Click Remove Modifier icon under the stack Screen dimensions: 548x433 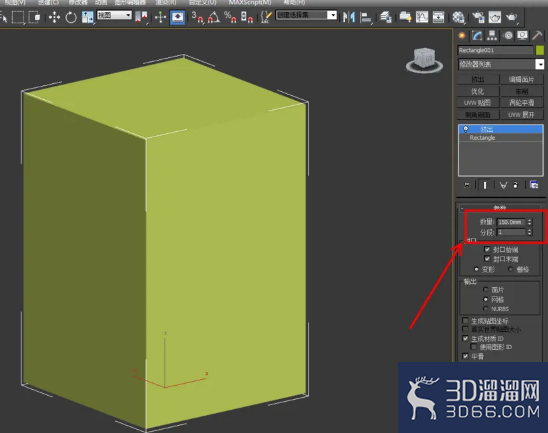click(x=515, y=185)
